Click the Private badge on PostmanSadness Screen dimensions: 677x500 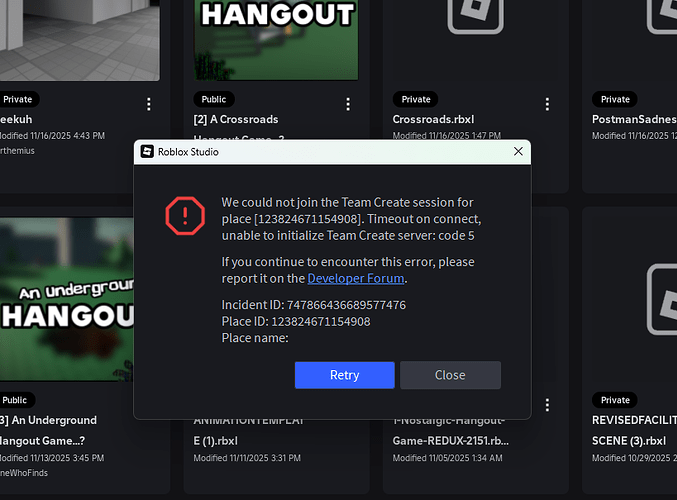[x=615, y=99]
